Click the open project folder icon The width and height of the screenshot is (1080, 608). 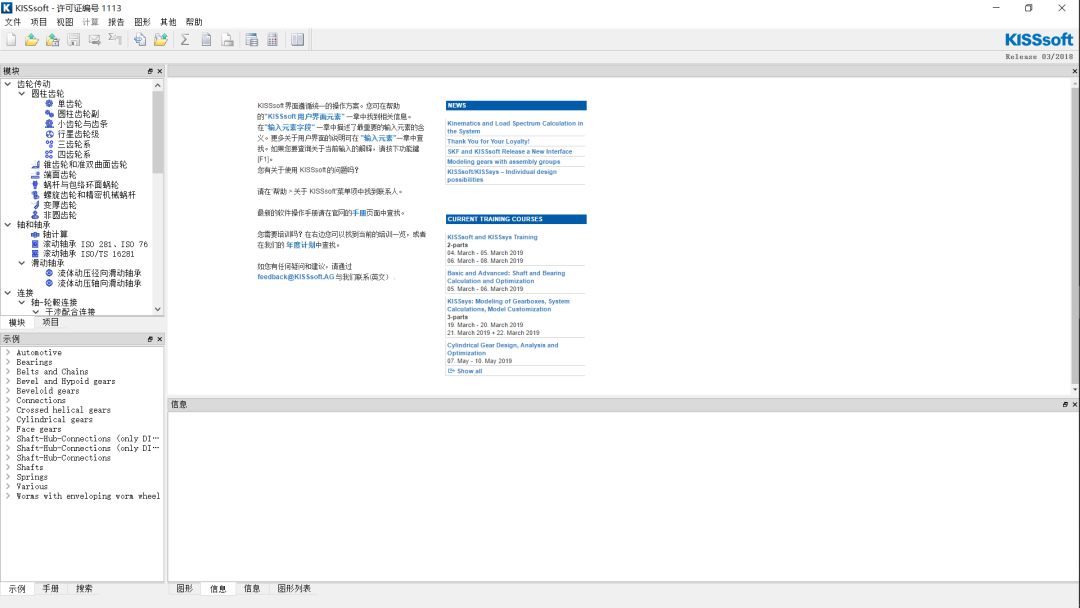[x=160, y=40]
